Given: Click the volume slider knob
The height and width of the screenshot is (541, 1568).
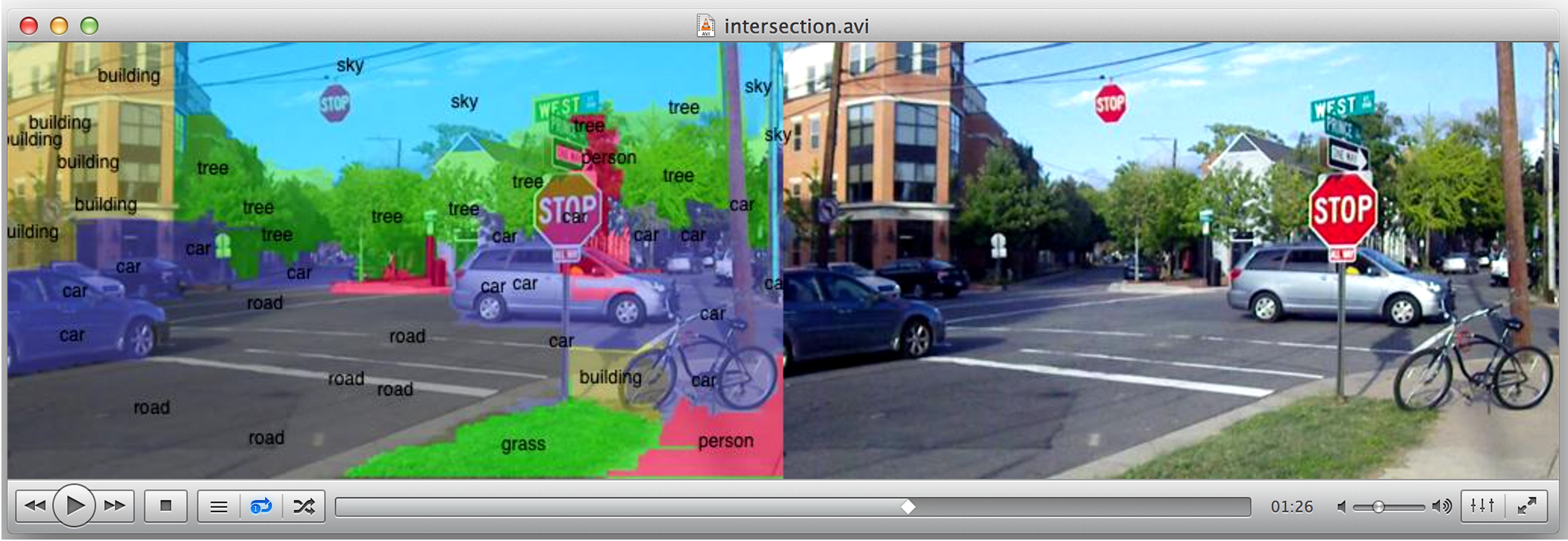Looking at the screenshot, I should (1378, 506).
